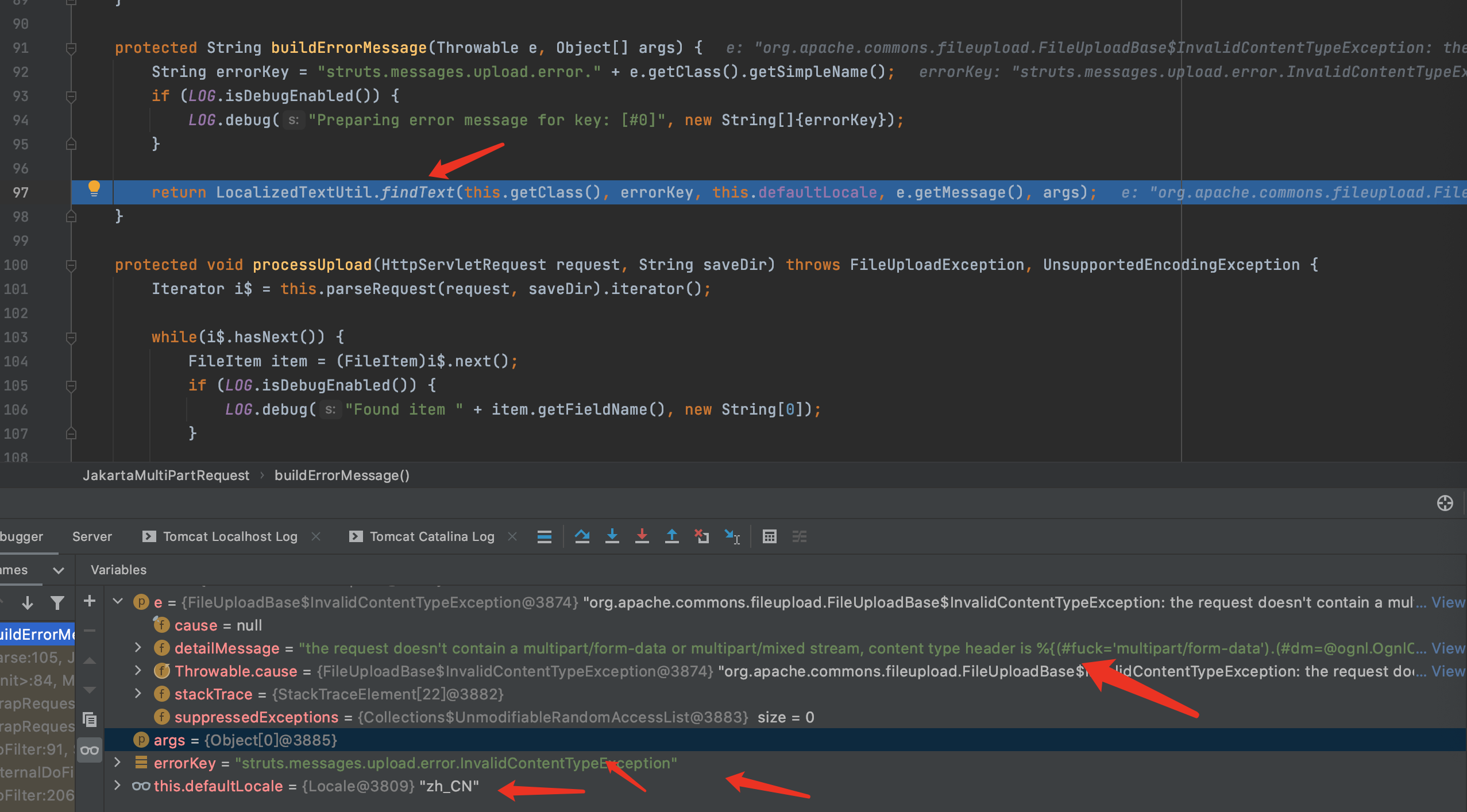Viewport: 1467px width, 812px height.
Task: Open the Evaluate Expression calculator icon
Action: pos(769,536)
